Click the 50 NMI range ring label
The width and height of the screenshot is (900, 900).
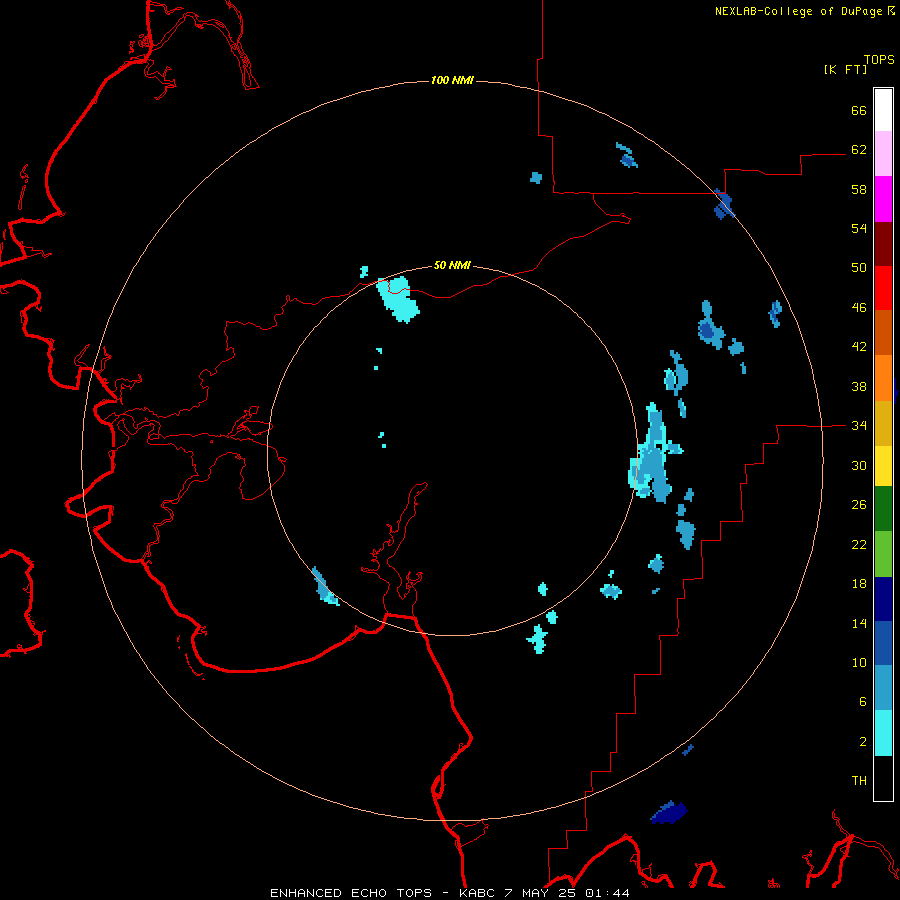452,265
